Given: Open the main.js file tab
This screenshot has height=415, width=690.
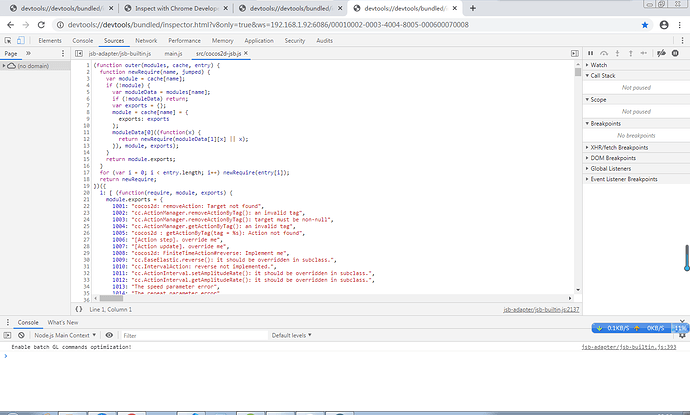Looking at the screenshot, I should (x=173, y=53).
